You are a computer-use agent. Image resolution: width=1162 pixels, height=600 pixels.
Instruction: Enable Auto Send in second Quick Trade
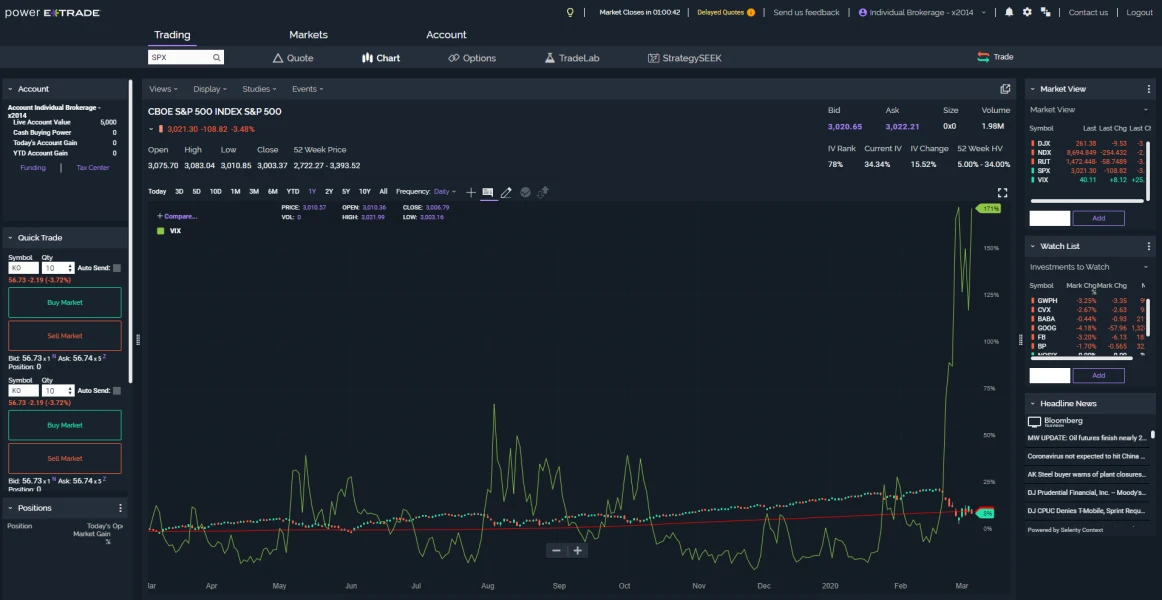[117, 391]
